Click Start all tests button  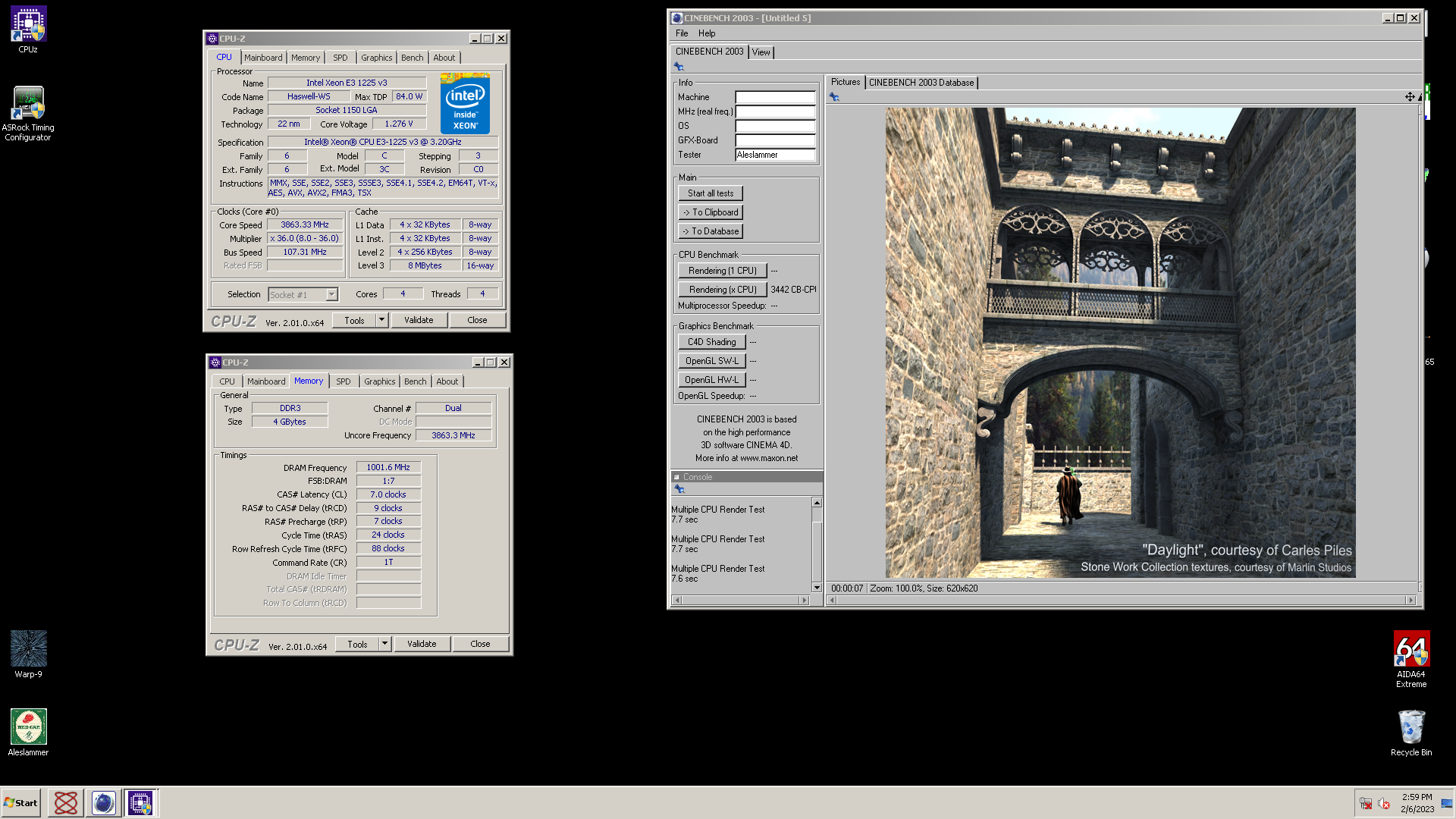(711, 193)
